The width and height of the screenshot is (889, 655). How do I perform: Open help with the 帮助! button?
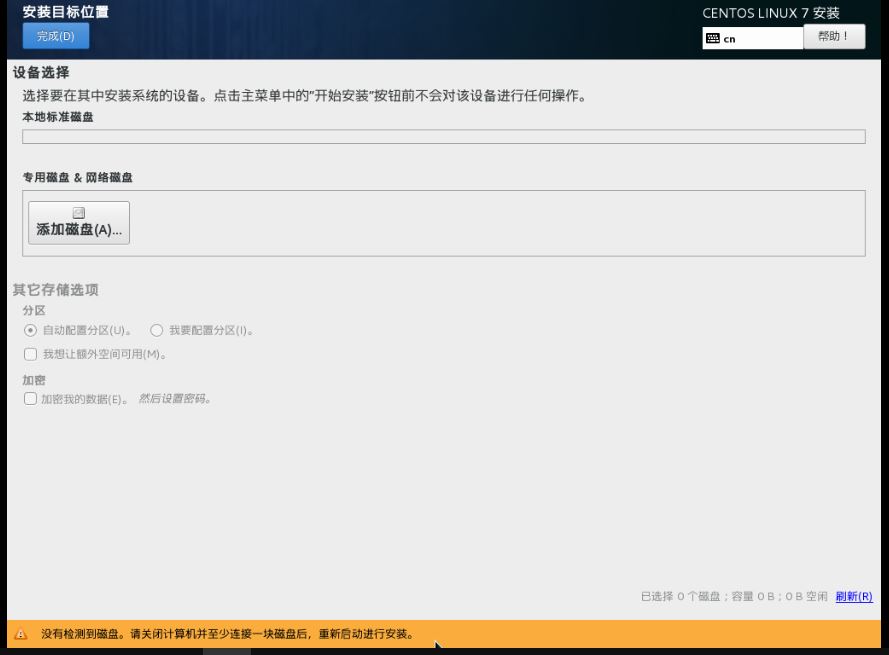click(x=834, y=36)
